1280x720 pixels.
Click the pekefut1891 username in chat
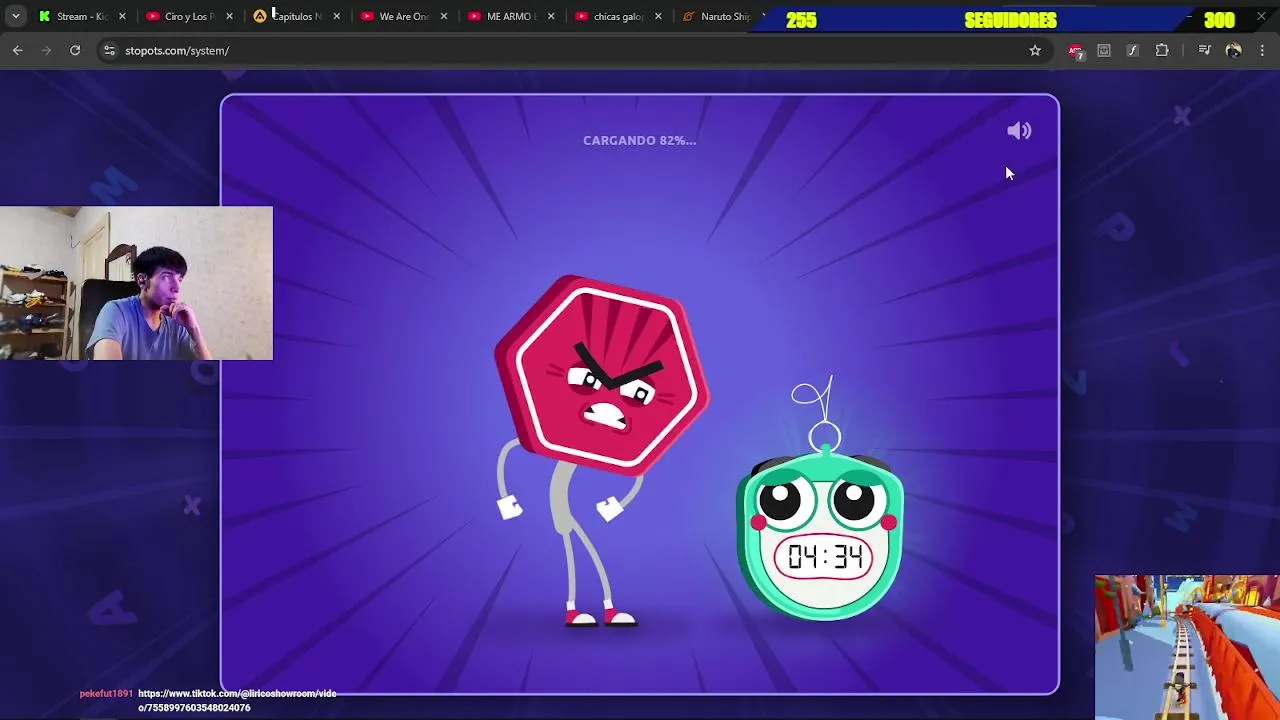(x=106, y=693)
